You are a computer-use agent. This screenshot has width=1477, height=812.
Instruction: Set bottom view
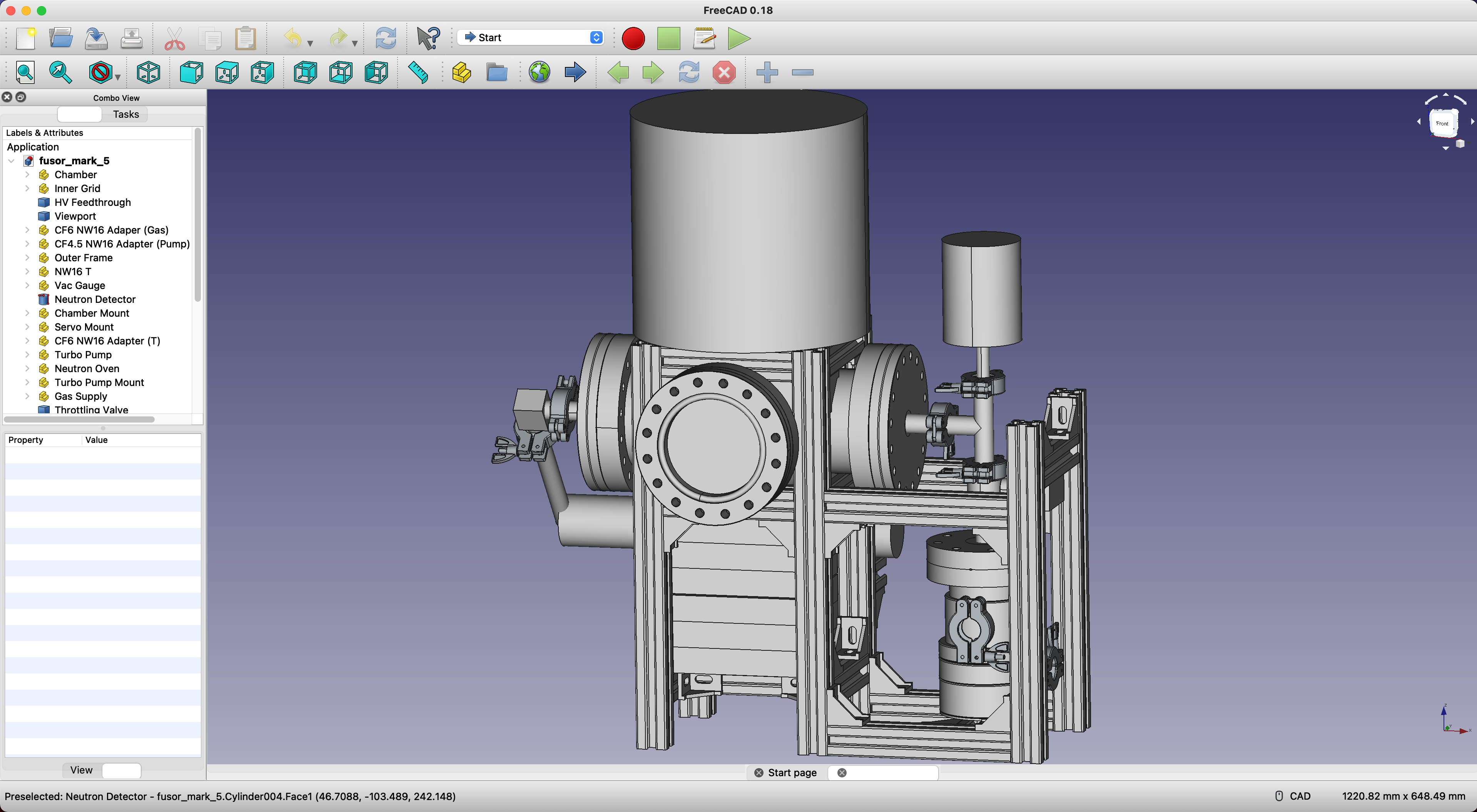coord(341,72)
